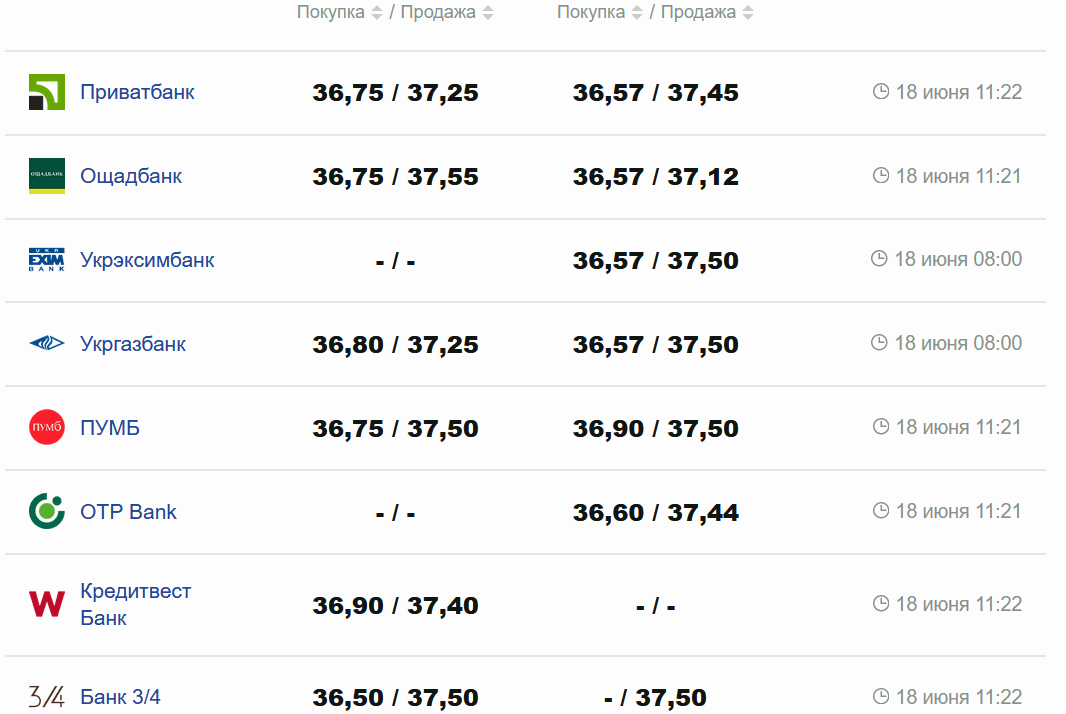Sort first rate column by Продажа arrows
This screenshot has width=1066, height=714.
[x=488, y=13]
